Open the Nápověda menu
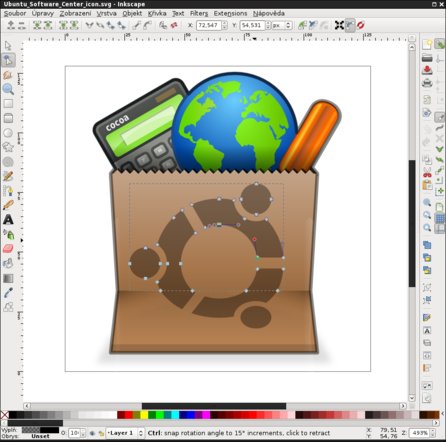Screen dimensions: 446x442 [x=269, y=13]
